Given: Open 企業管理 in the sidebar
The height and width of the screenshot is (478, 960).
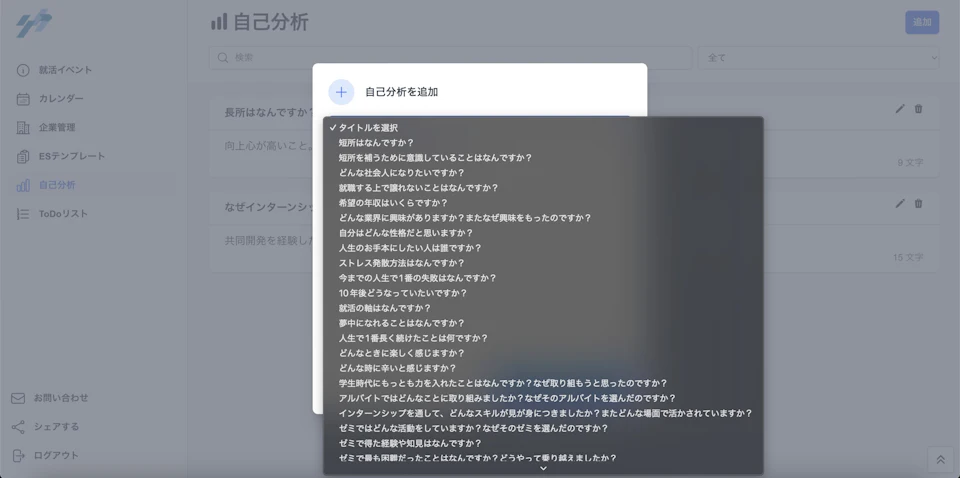Looking at the screenshot, I should pyautogui.click(x=57, y=127).
